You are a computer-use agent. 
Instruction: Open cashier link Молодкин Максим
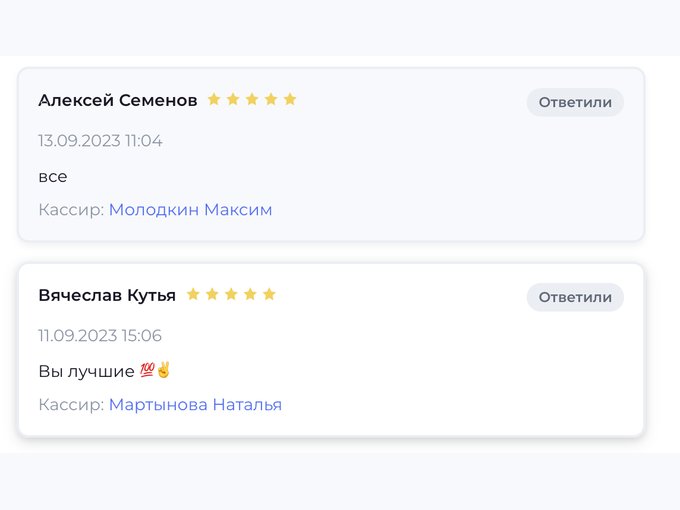click(x=190, y=209)
